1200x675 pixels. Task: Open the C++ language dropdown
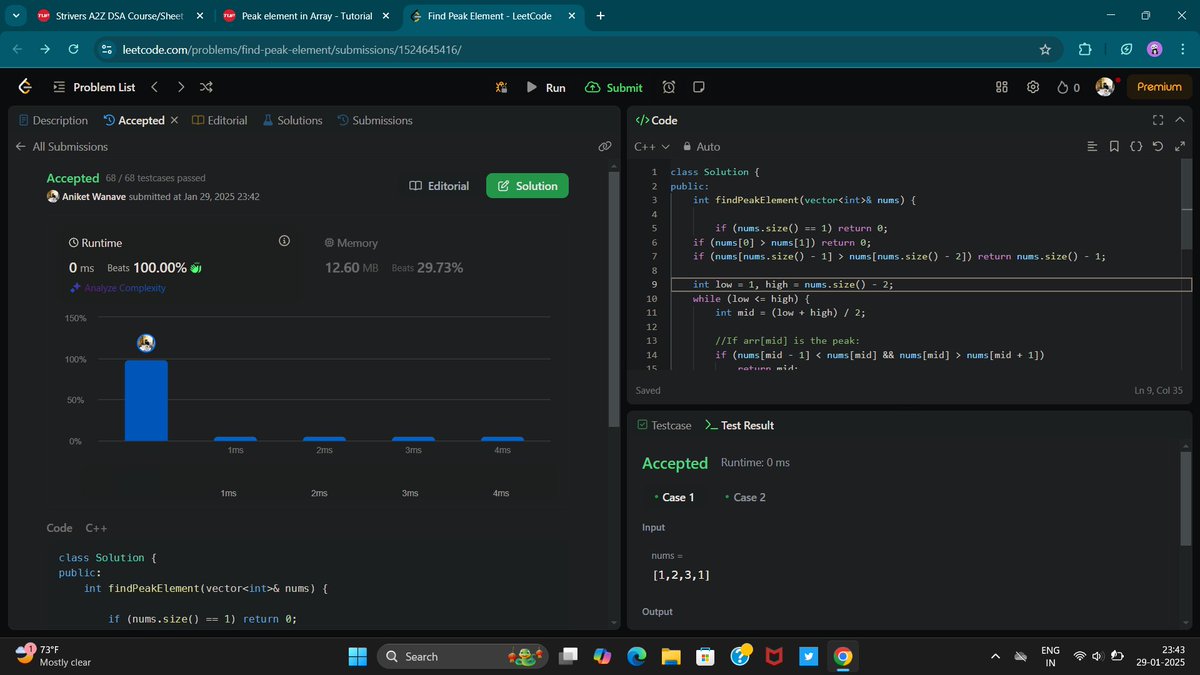(652, 146)
